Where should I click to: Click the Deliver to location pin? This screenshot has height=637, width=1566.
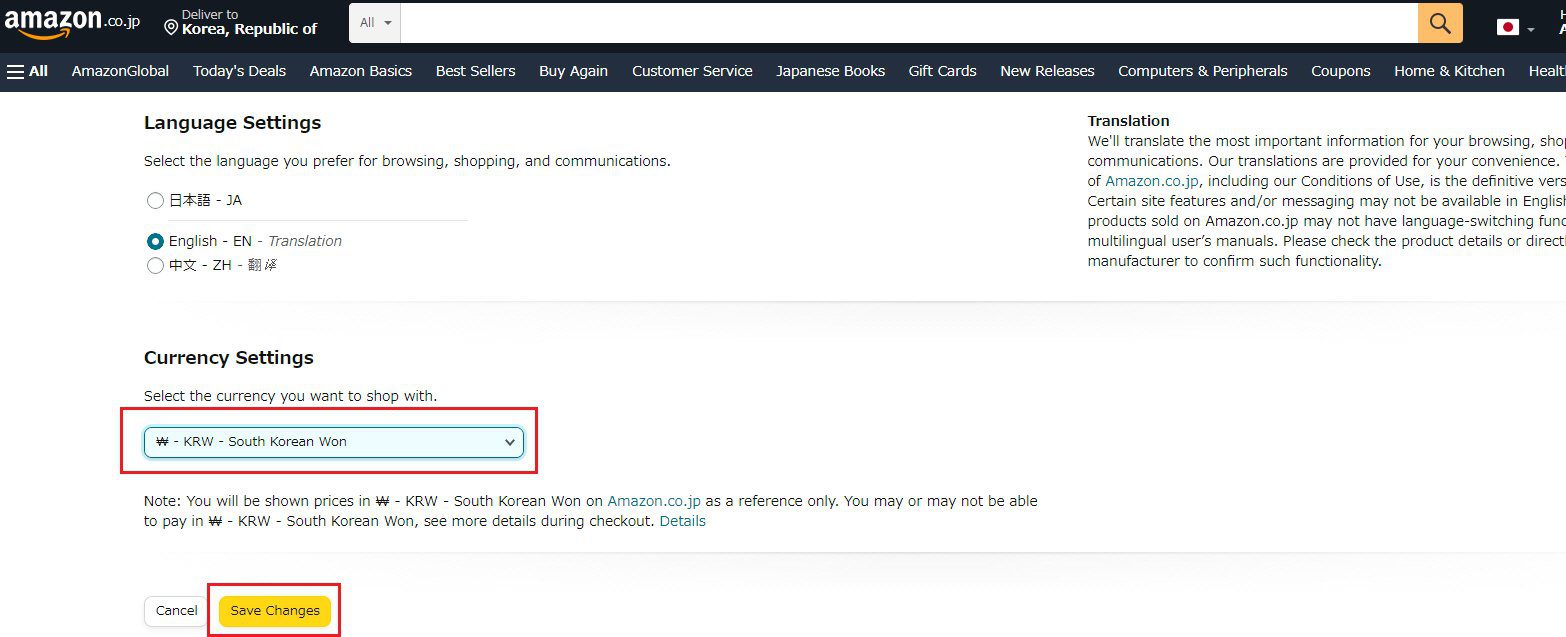pos(171,27)
